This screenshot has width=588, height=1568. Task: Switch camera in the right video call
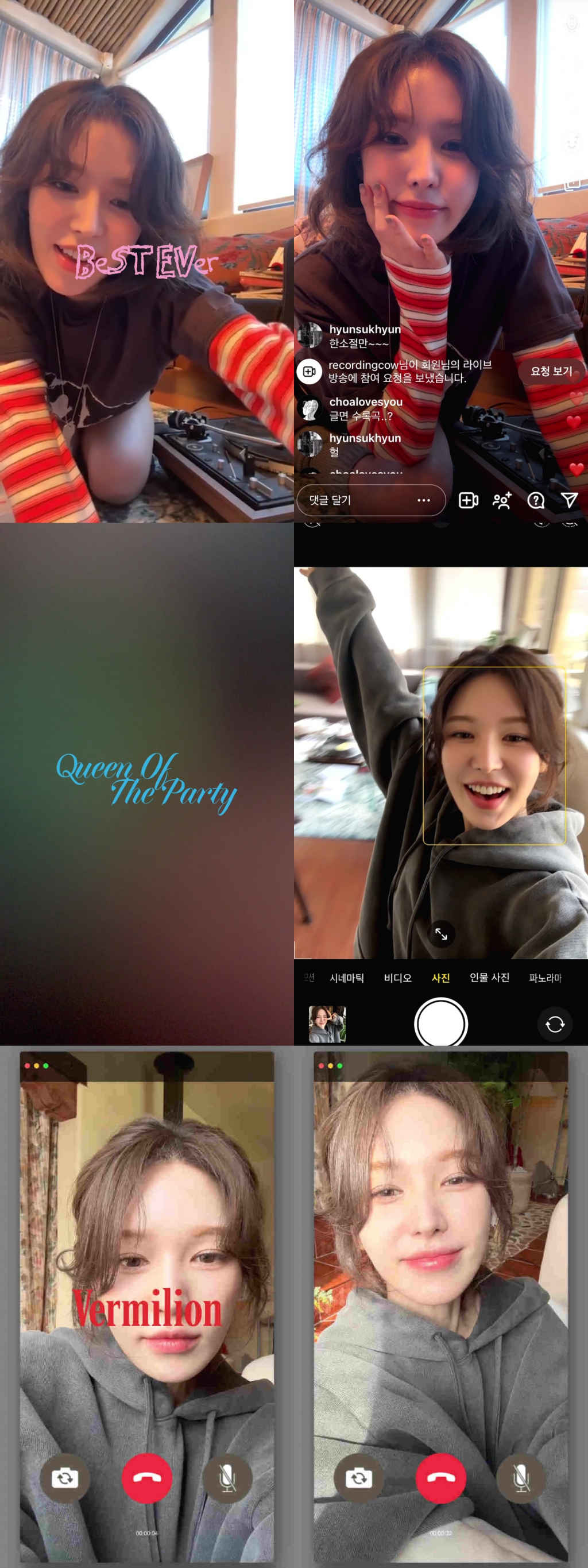[358, 1478]
